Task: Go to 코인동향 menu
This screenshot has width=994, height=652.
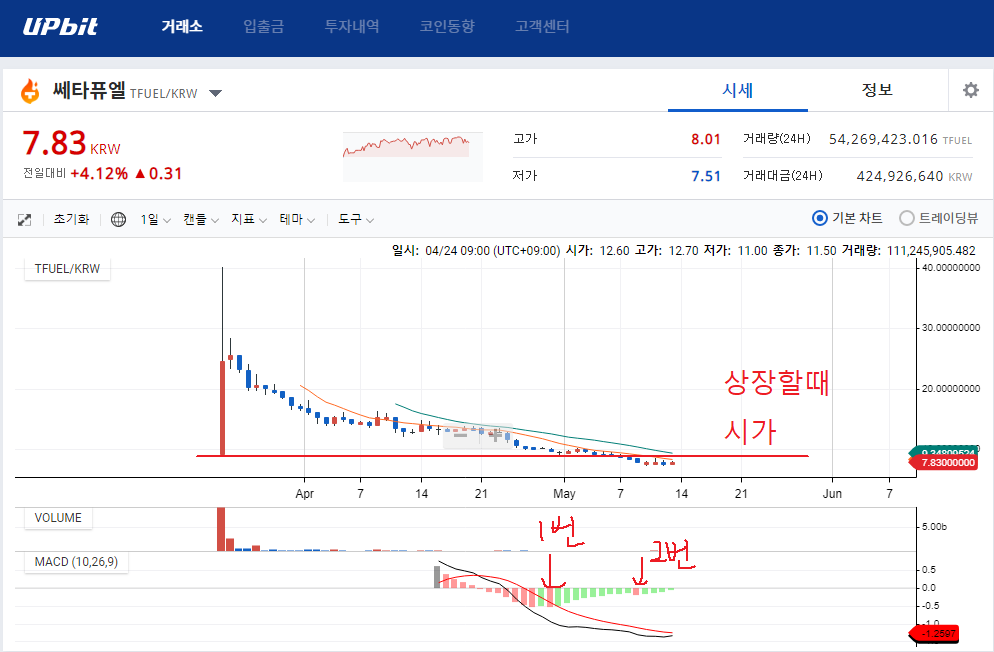Action: point(447,26)
